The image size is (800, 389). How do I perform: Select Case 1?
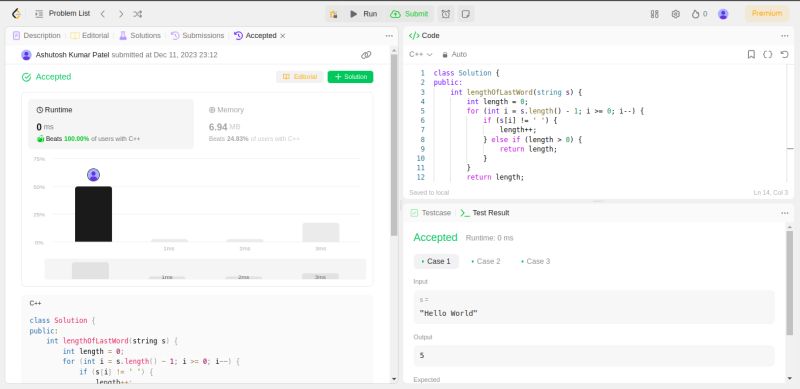click(x=436, y=261)
